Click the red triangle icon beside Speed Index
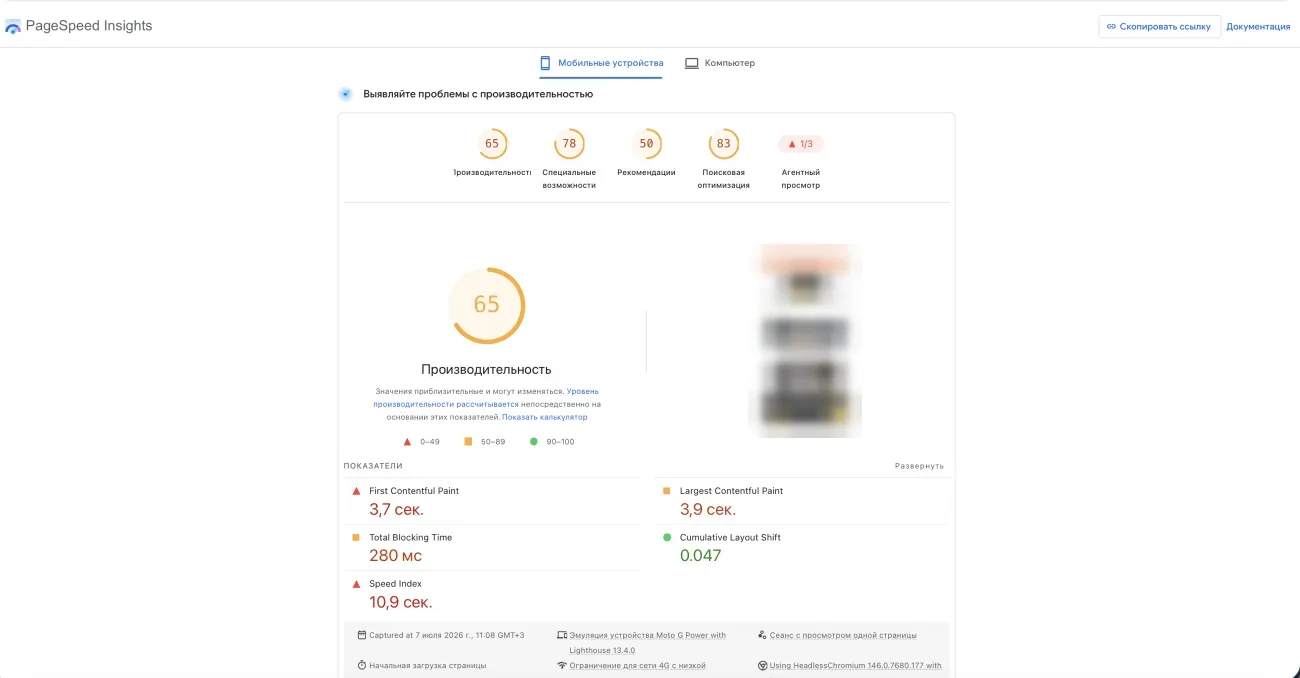This screenshot has width=1300, height=678. pyautogui.click(x=356, y=584)
